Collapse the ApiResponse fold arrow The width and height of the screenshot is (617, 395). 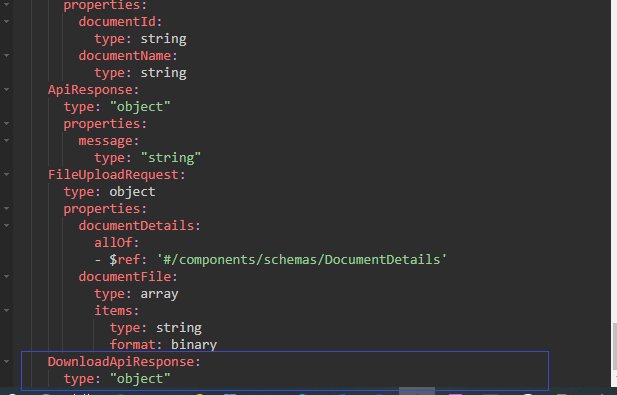point(7,90)
